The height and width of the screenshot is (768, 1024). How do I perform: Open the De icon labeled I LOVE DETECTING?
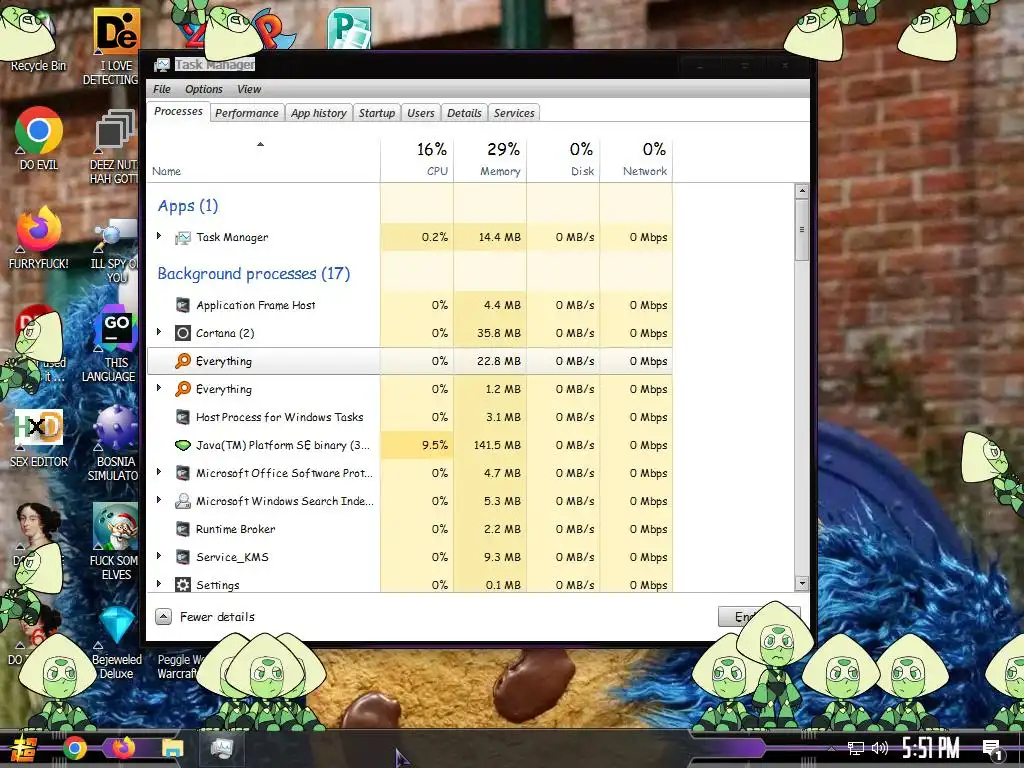116,31
